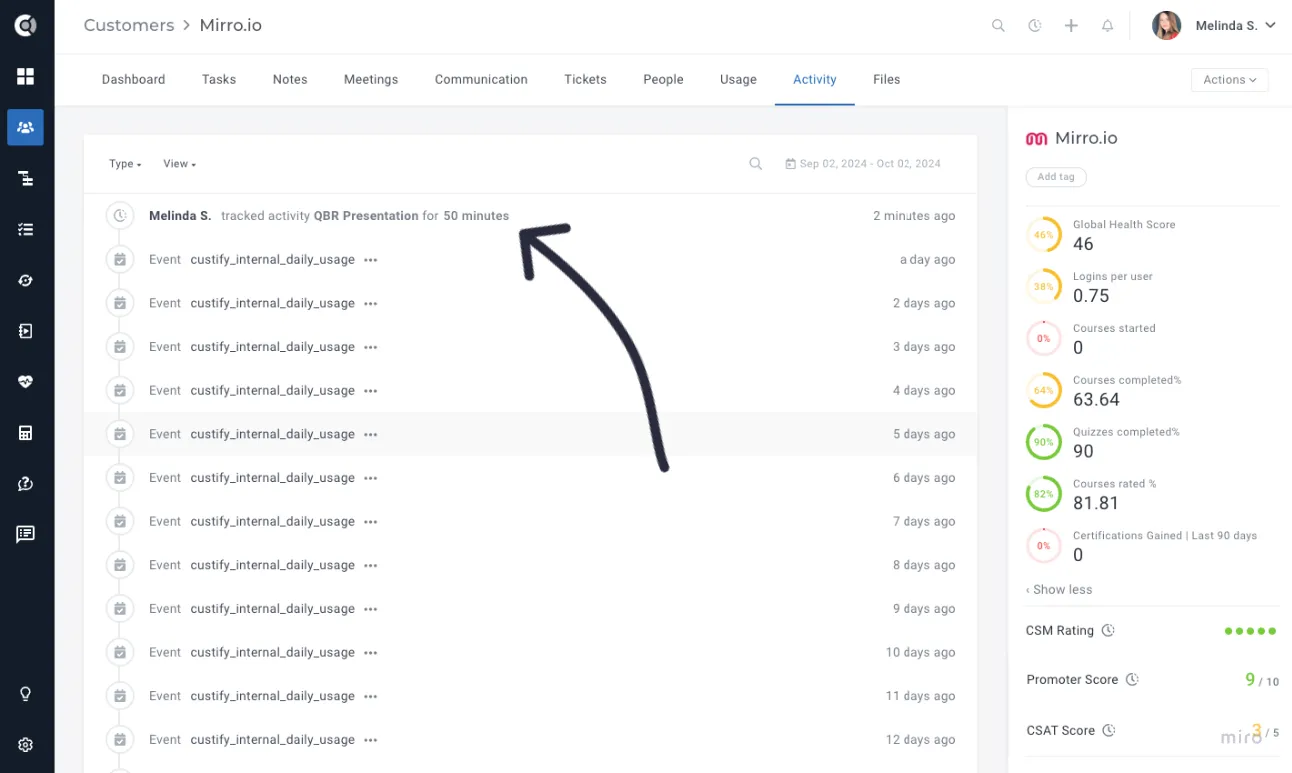Image resolution: width=1292 pixels, height=773 pixels.
Task: Open the Tickets tab
Action: 585,80
